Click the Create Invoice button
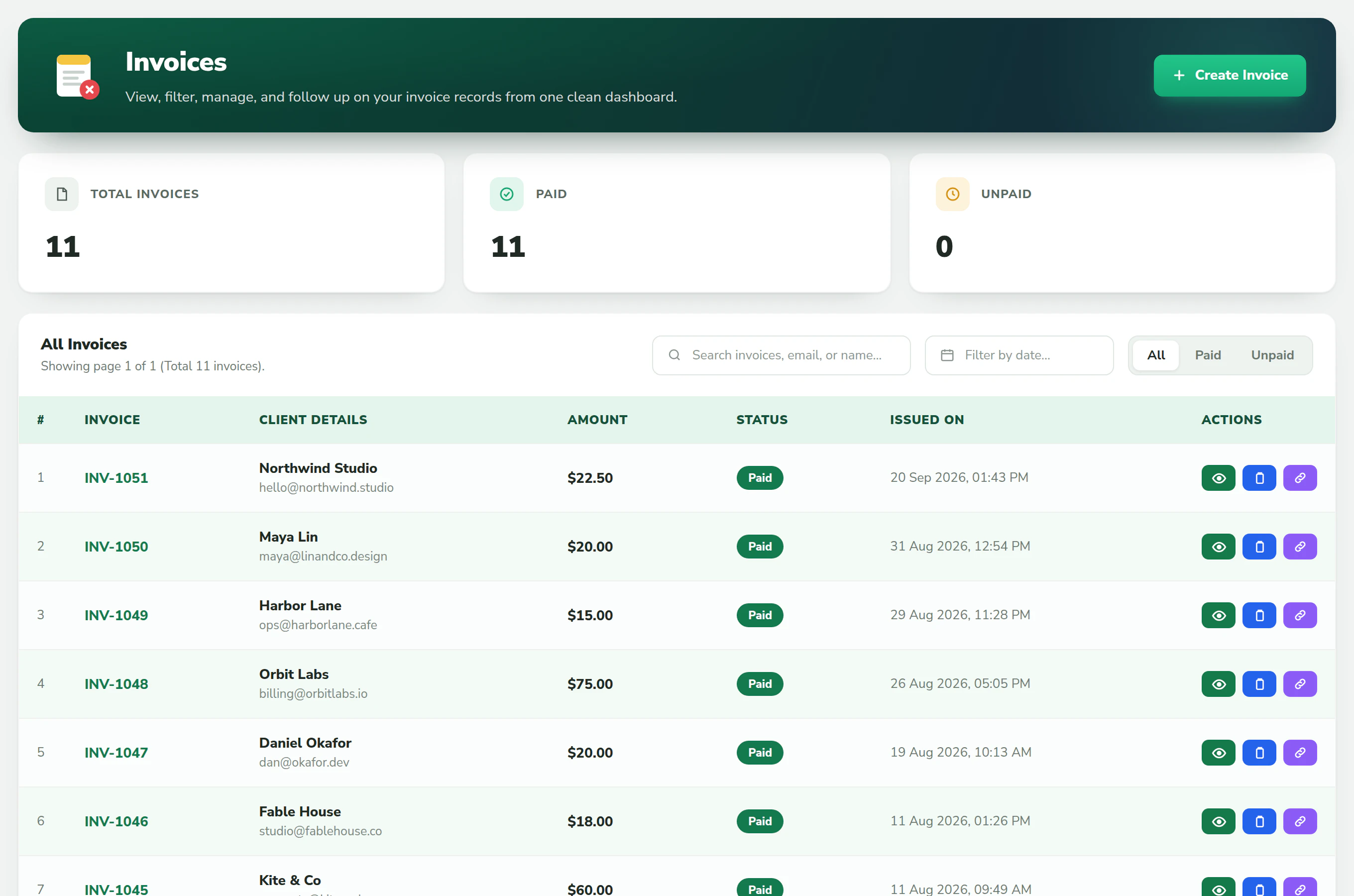Screen dimensions: 1354x896 click(1230, 76)
